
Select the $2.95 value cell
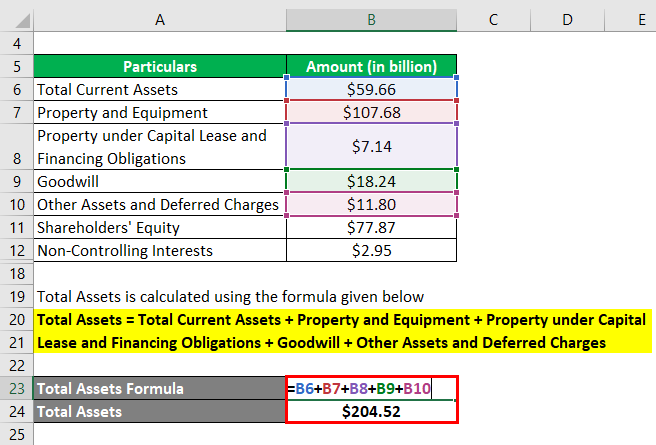(x=372, y=251)
